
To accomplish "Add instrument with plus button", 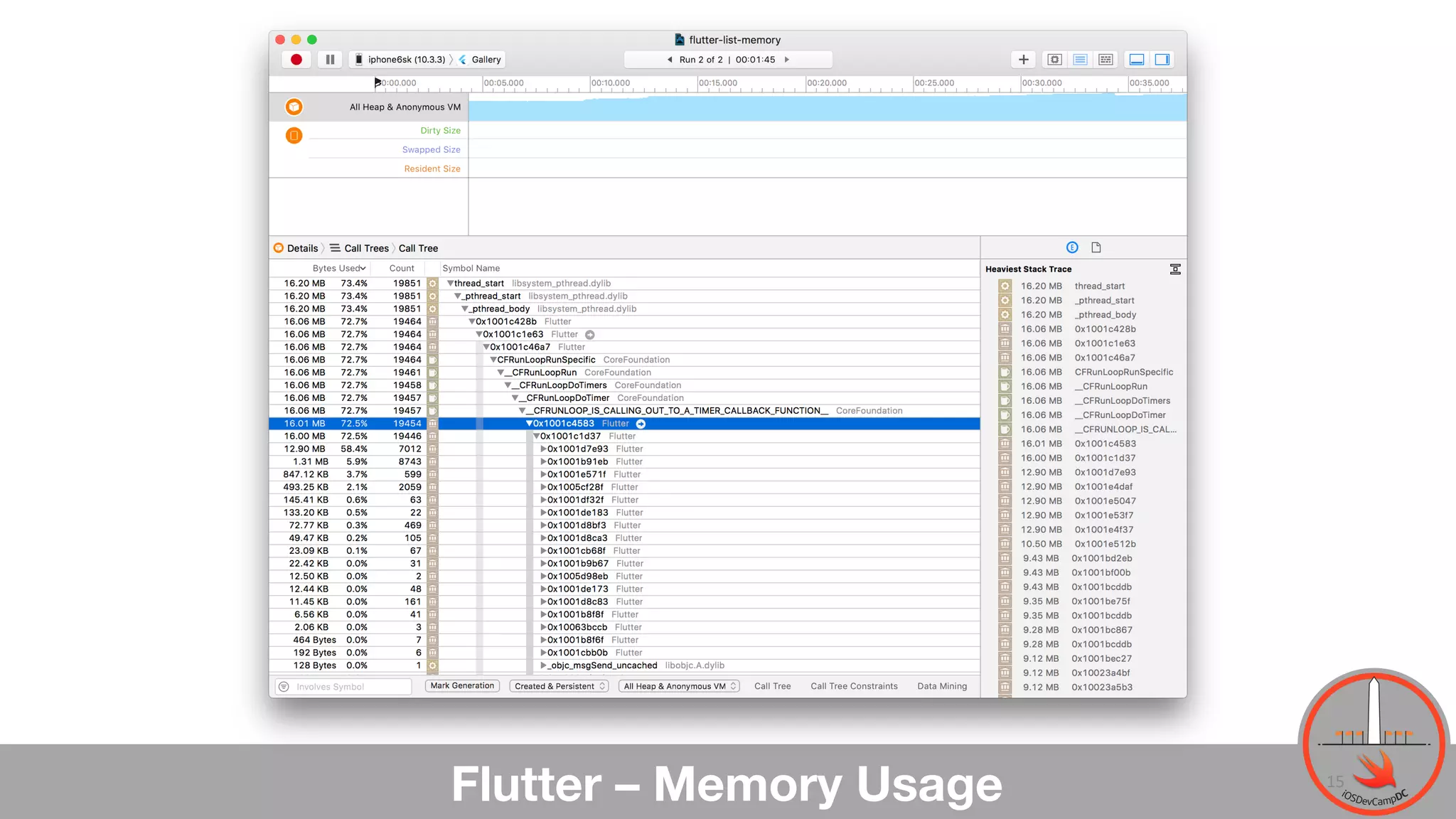I will pos(1023,60).
